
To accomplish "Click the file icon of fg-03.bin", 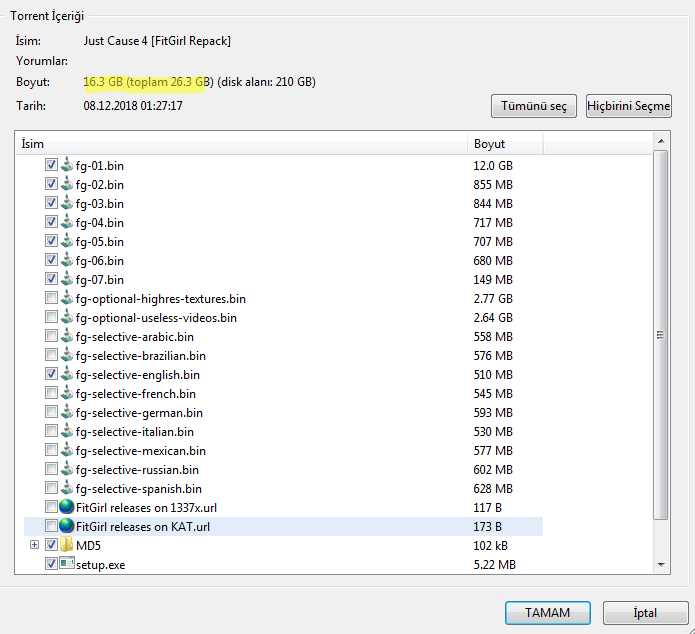I will [67, 203].
